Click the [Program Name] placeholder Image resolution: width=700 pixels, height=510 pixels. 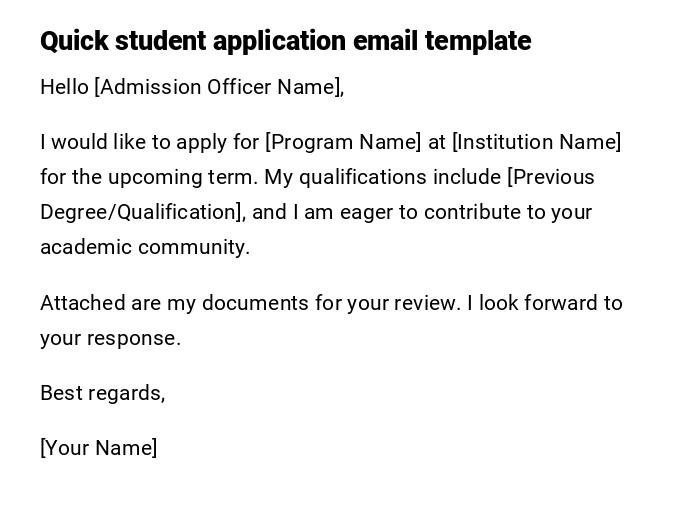coord(343,142)
